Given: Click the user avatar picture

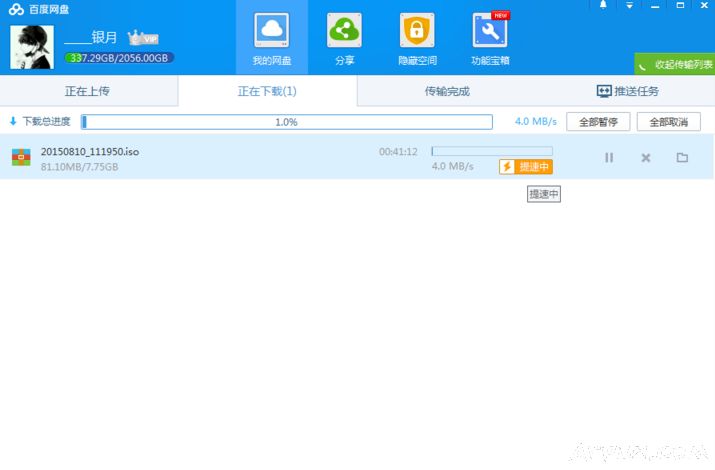Looking at the screenshot, I should (31, 47).
